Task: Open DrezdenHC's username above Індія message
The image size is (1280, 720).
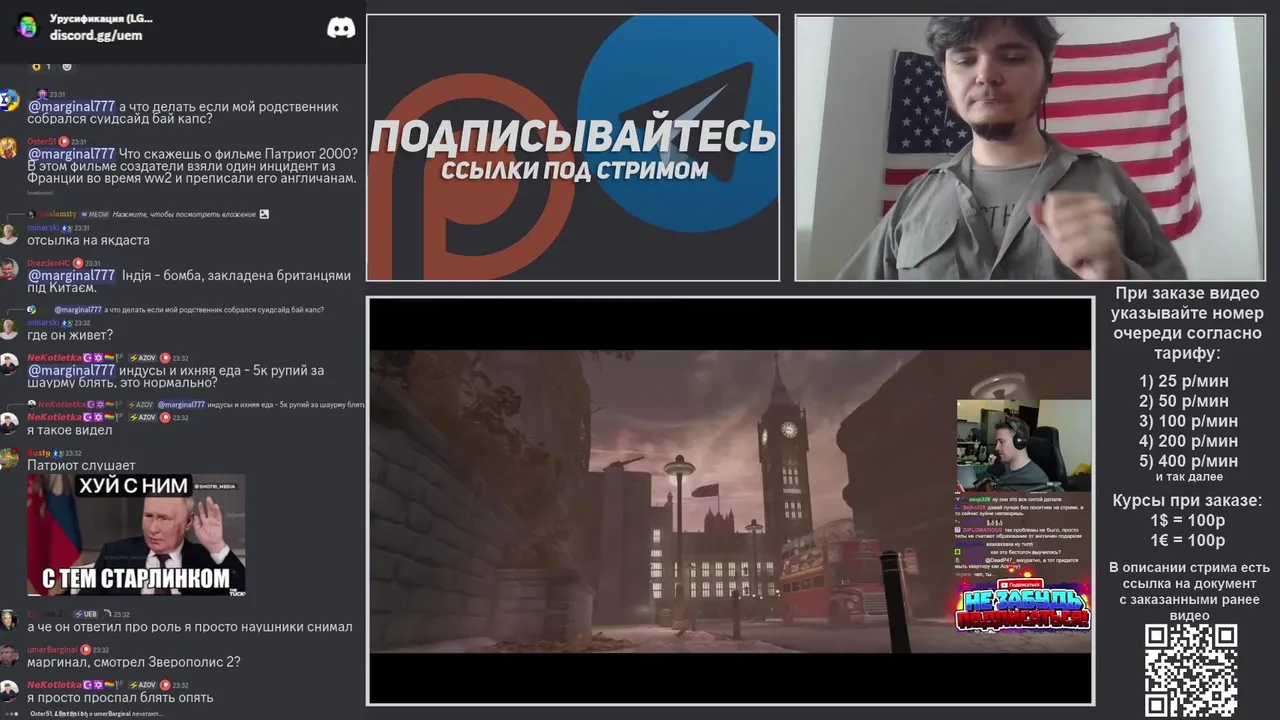Action: [49, 263]
